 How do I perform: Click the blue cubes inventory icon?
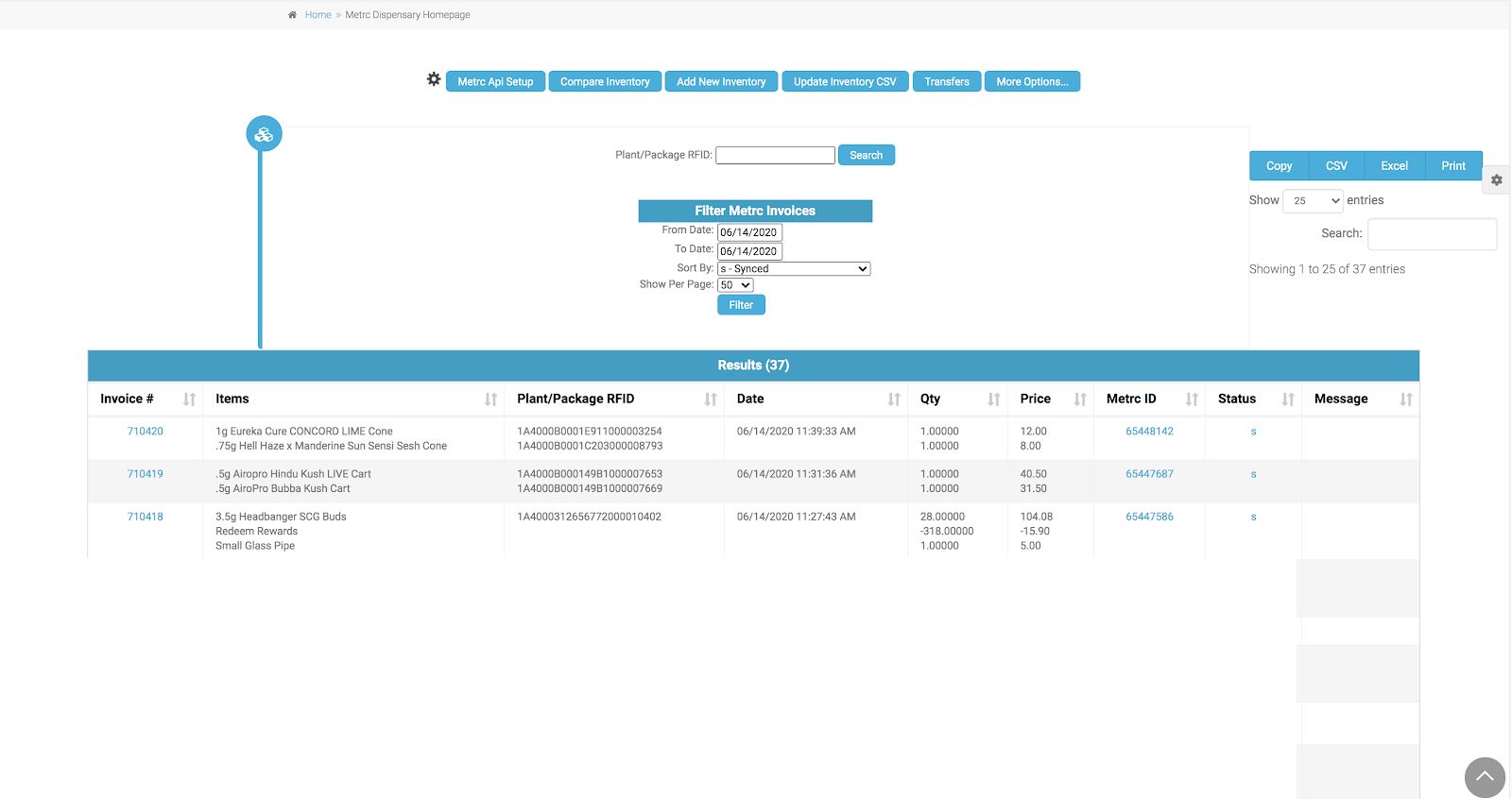pyautogui.click(x=265, y=134)
